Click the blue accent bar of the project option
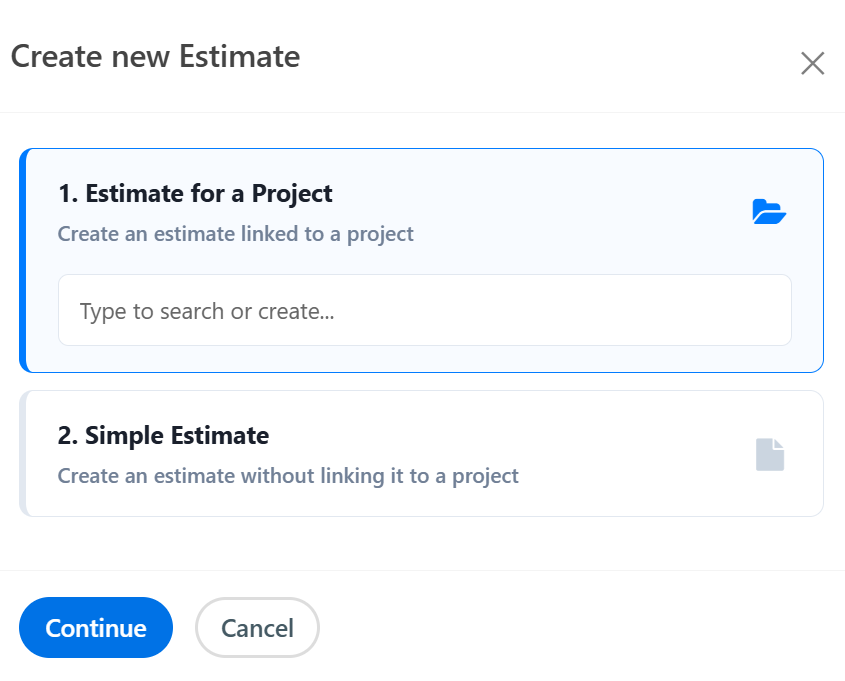 click(22, 260)
